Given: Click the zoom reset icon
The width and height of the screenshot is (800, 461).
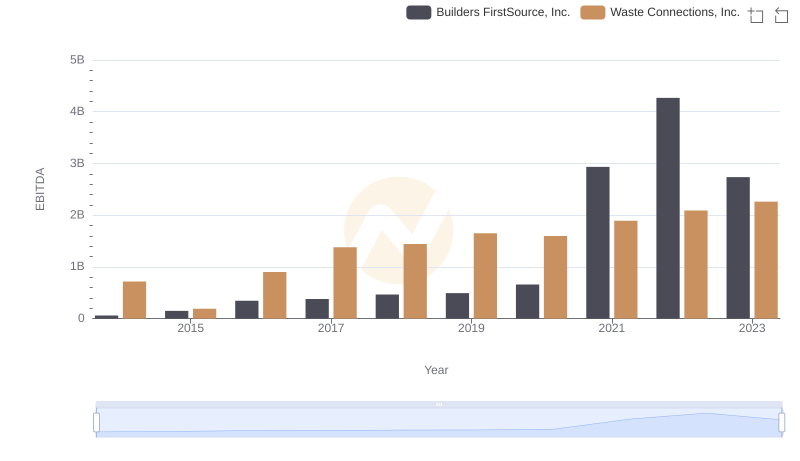Looking at the screenshot, I should pos(781,15).
